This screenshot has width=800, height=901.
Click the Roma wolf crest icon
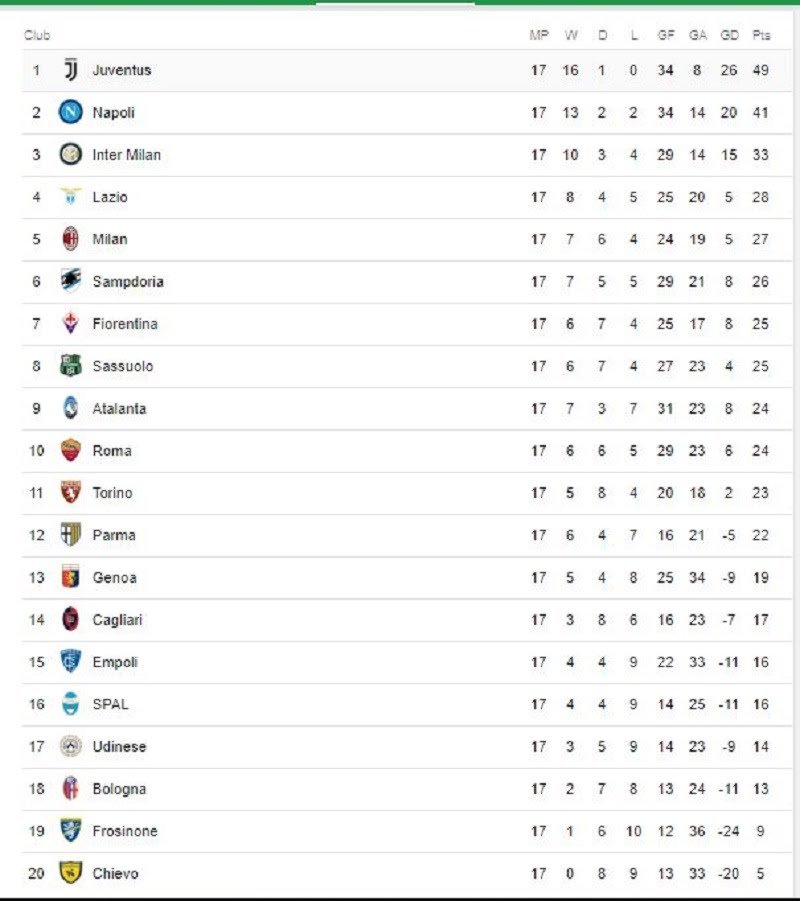[x=71, y=450]
